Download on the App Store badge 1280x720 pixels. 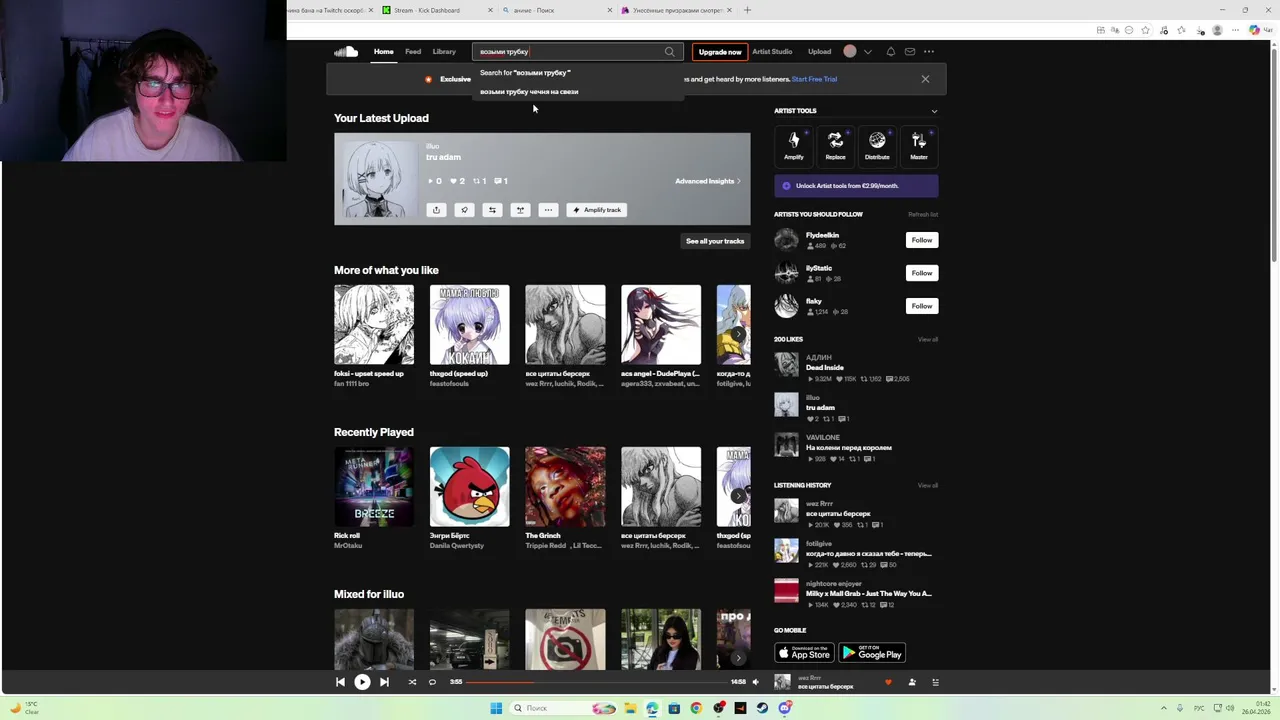coord(804,653)
